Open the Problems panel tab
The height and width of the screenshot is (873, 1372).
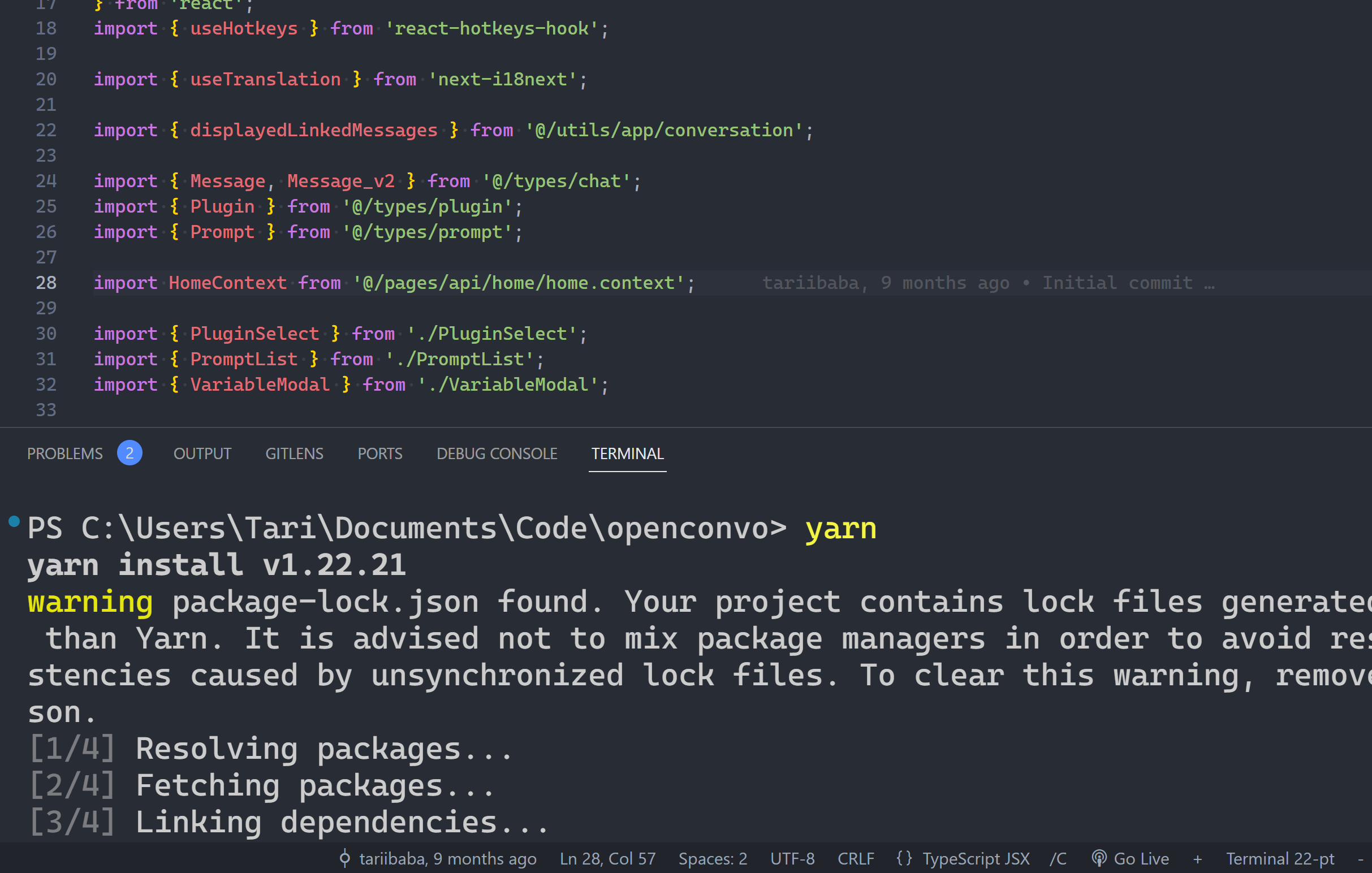65,453
